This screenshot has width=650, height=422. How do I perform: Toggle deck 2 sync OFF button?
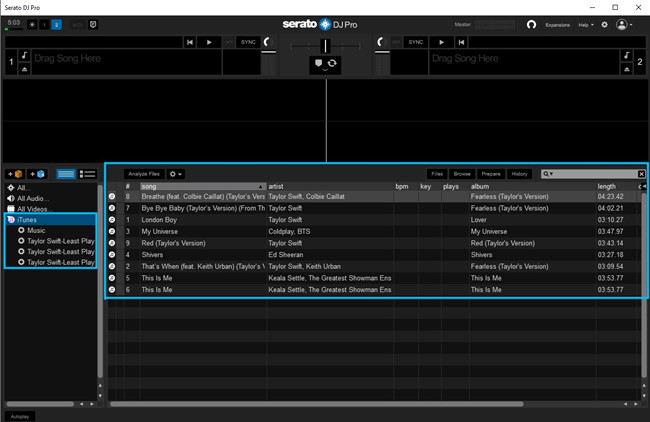(x=396, y=42)
